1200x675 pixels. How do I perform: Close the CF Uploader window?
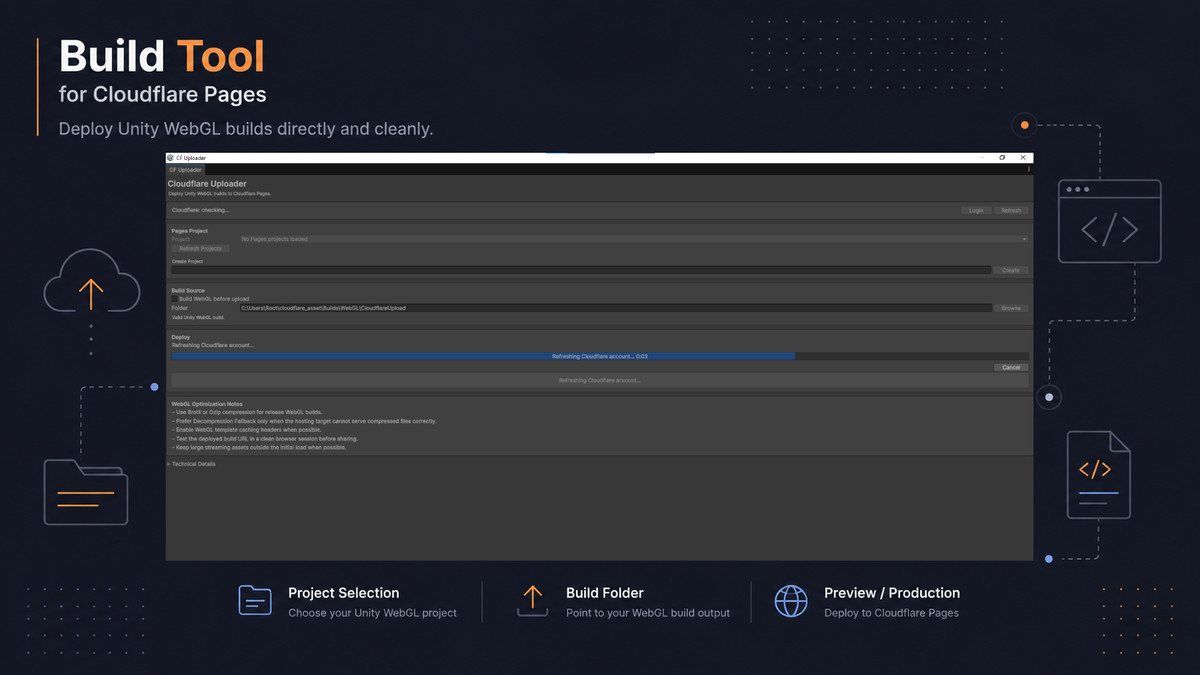1022,158
